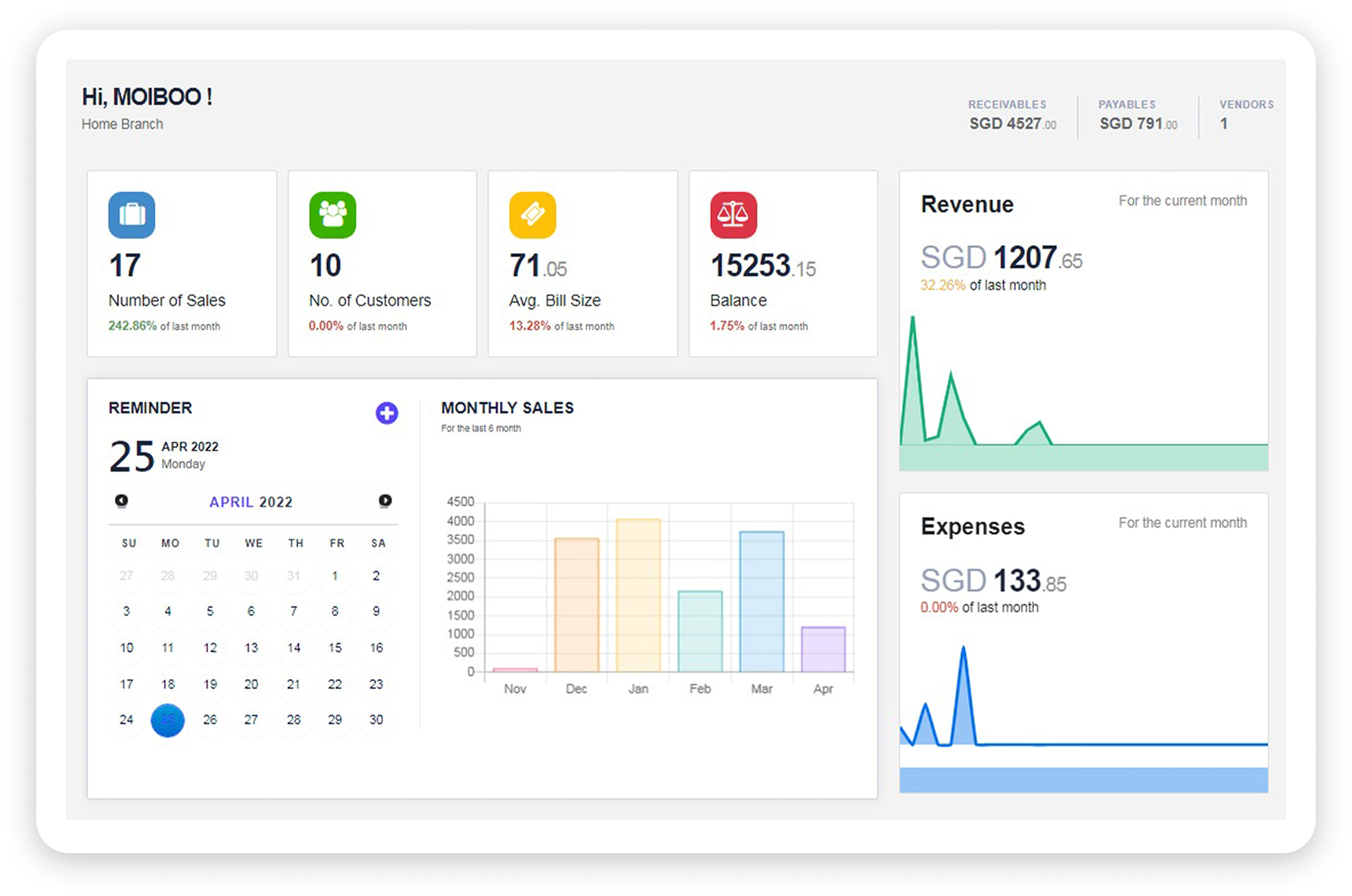The width and height of the screenshot is (1352, 896).
Task: Choose April 13 in the calendar
Action: click(251, 647)
